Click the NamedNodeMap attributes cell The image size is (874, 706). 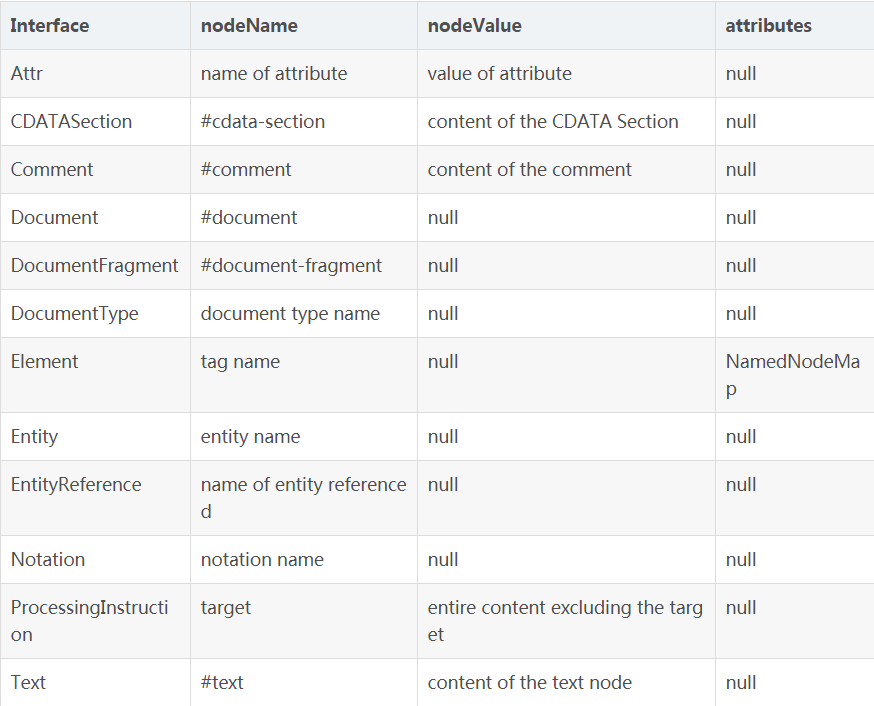click(795, 375)
